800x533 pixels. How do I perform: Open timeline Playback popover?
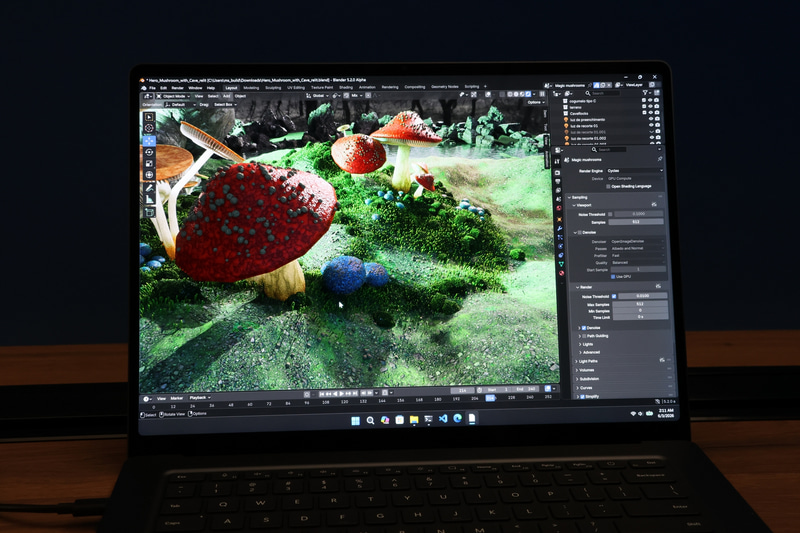click(x=199, y=398)
